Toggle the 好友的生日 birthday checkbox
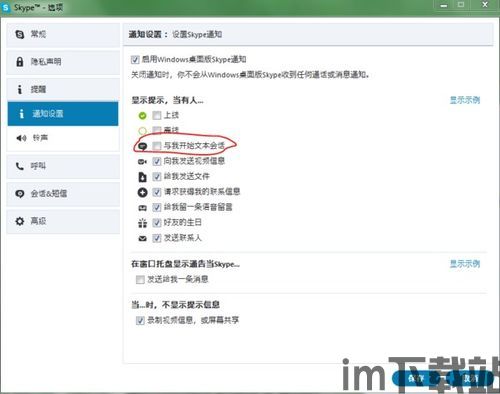Viewport: 500px width, 394px height. click(x=157, y=223)
